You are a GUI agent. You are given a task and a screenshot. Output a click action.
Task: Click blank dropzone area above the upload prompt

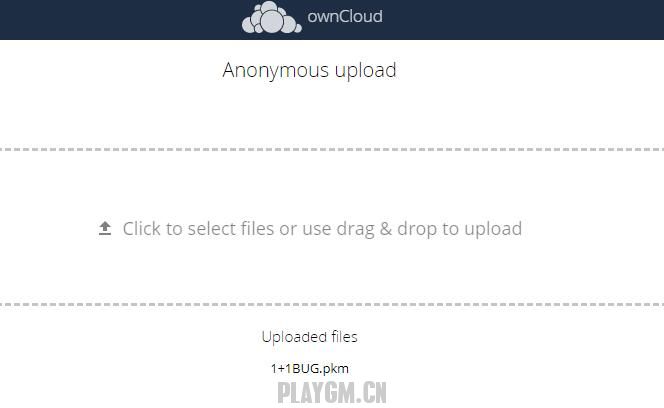click(x=332, y=184)
